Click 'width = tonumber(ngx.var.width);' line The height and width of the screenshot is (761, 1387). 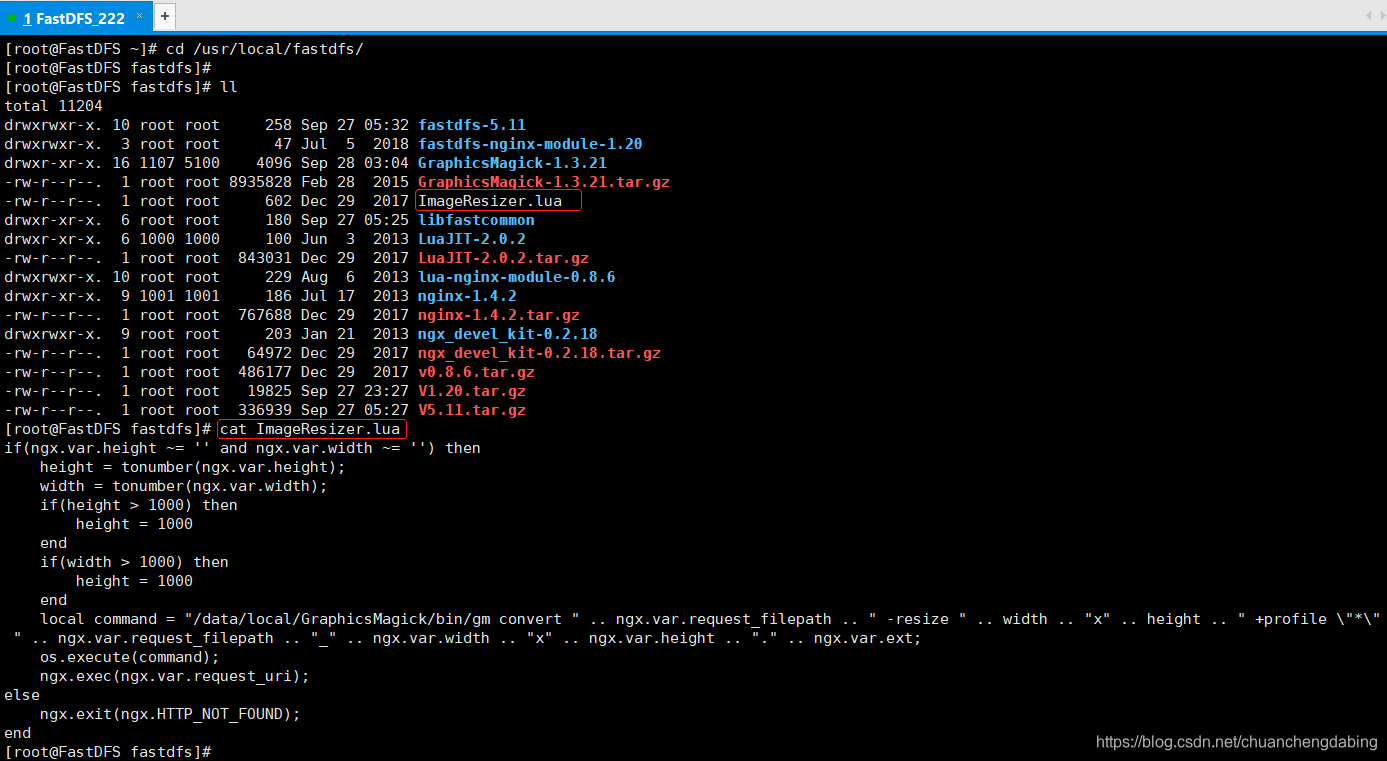pos(183,486)
